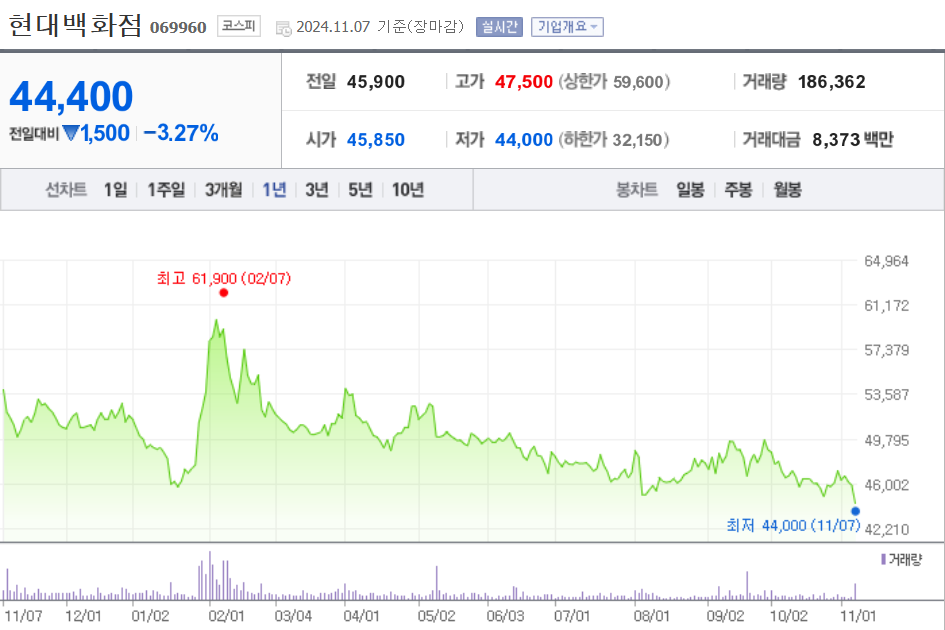This screenshot has width=945, height=630.
Task: Click the 64,964 y-axis price label
Action: pyautogui.click(x=886, y=261)
